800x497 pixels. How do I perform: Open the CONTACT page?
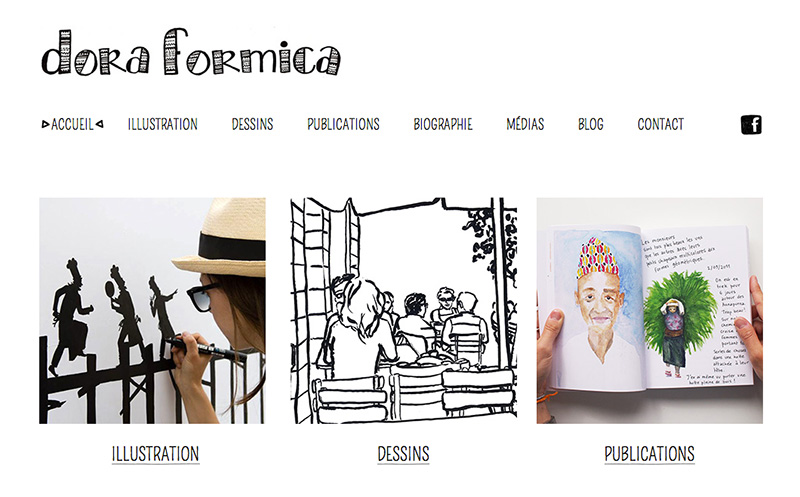pos(661,124)
